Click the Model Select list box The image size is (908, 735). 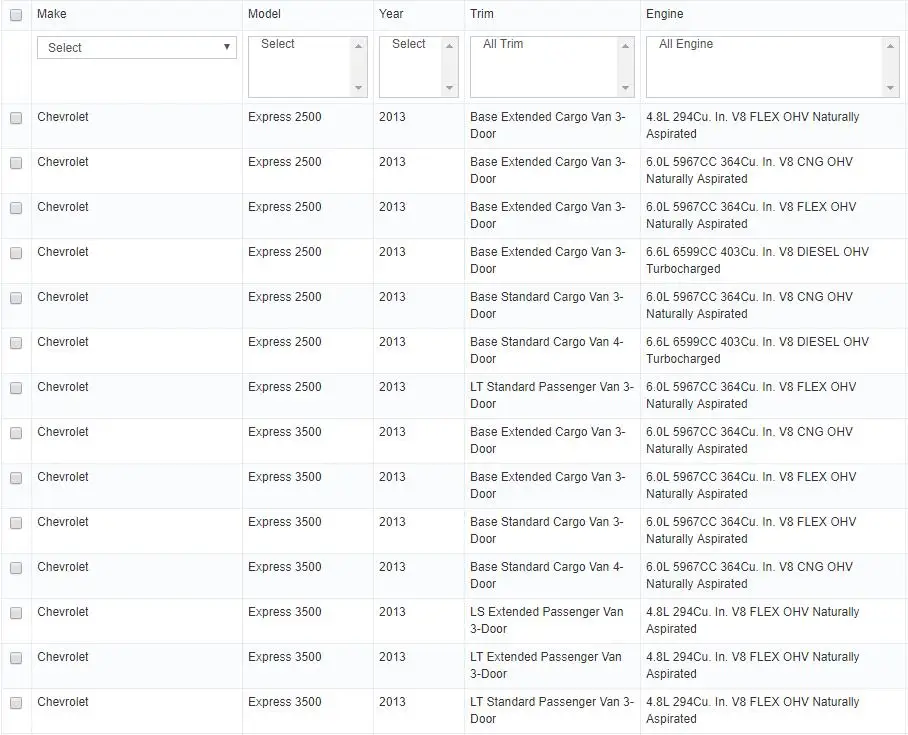(307, 67)
